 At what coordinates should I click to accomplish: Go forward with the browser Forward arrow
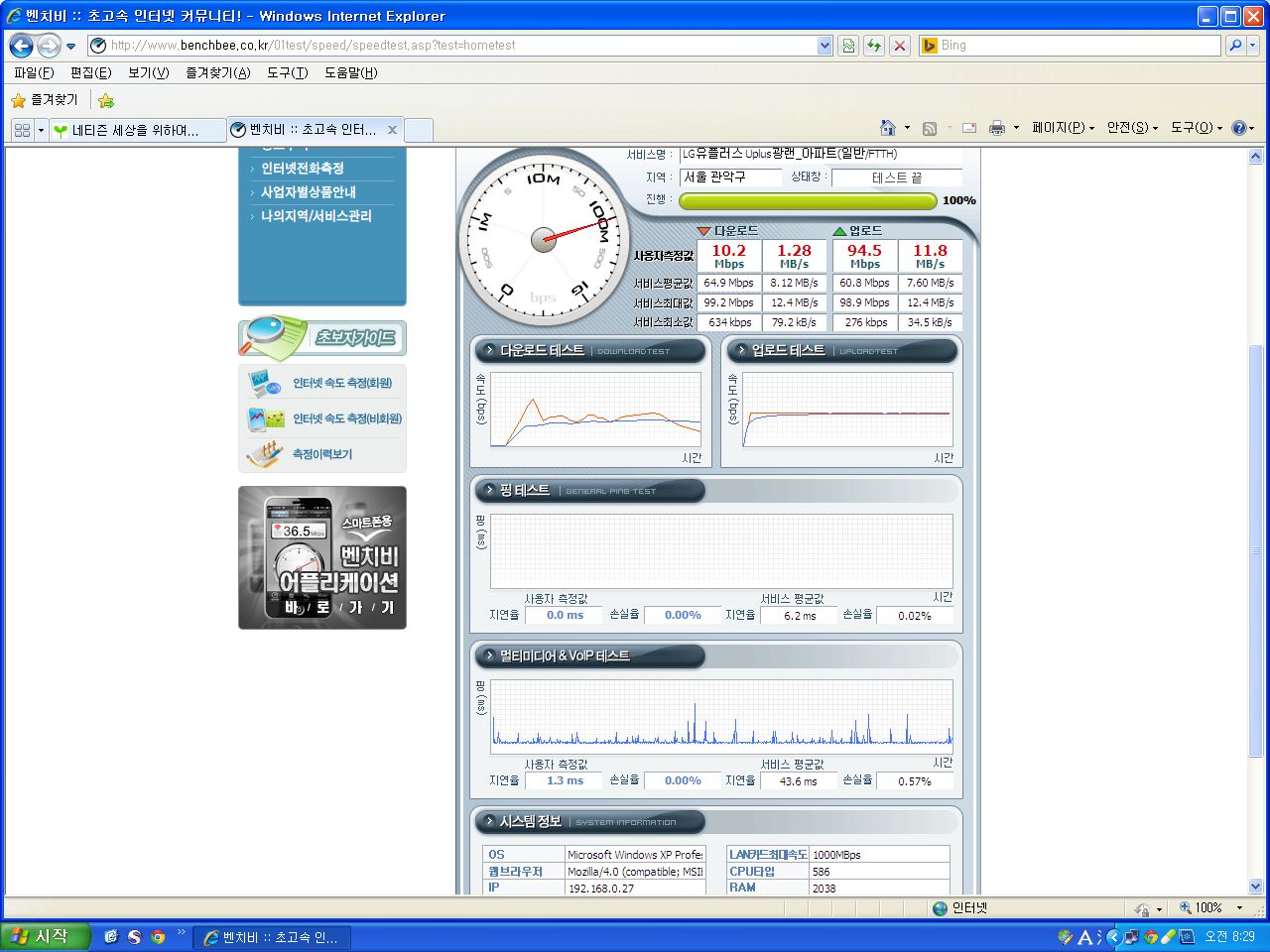(x=48, y=46)
